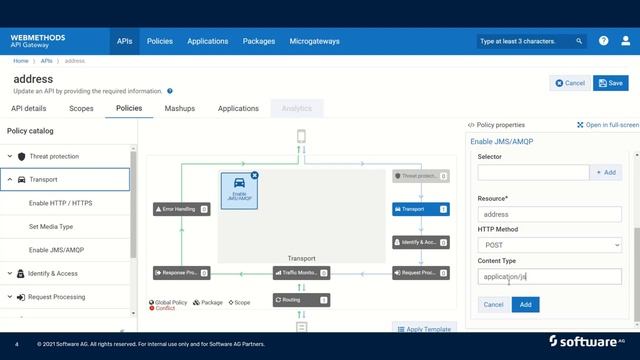640x360 pixels.
Task: Select the Request Processing stage box
Action: click(421, 273)
